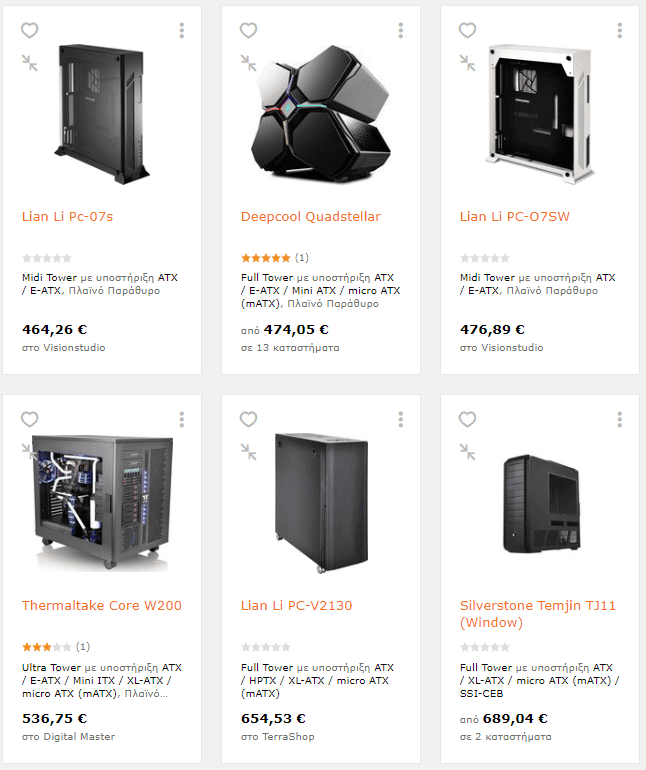
Task: Toggle heart on Lian Li PC-O7SW card
Action: [468, 30]
